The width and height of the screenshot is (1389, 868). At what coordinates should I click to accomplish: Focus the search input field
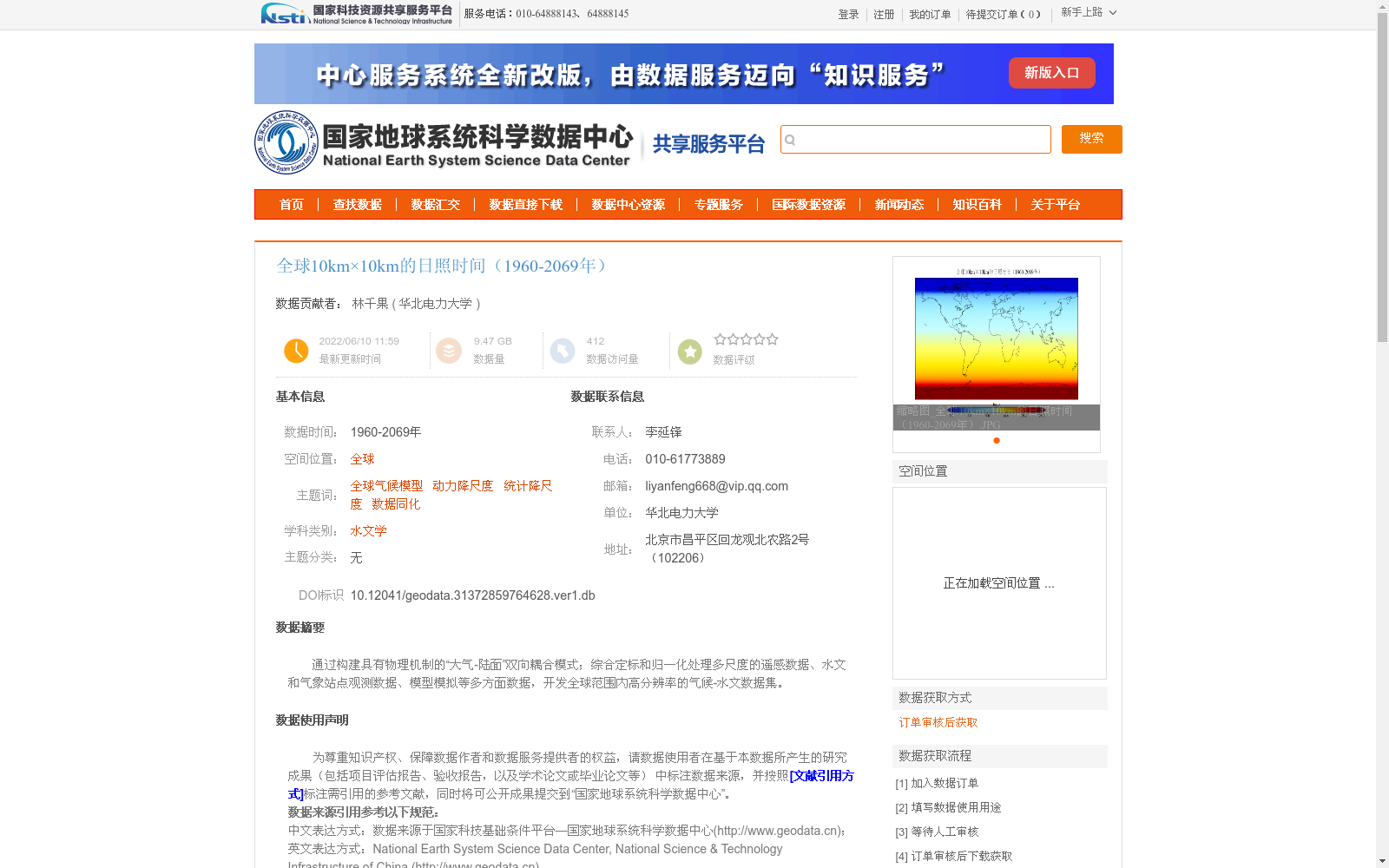[916, 140]
